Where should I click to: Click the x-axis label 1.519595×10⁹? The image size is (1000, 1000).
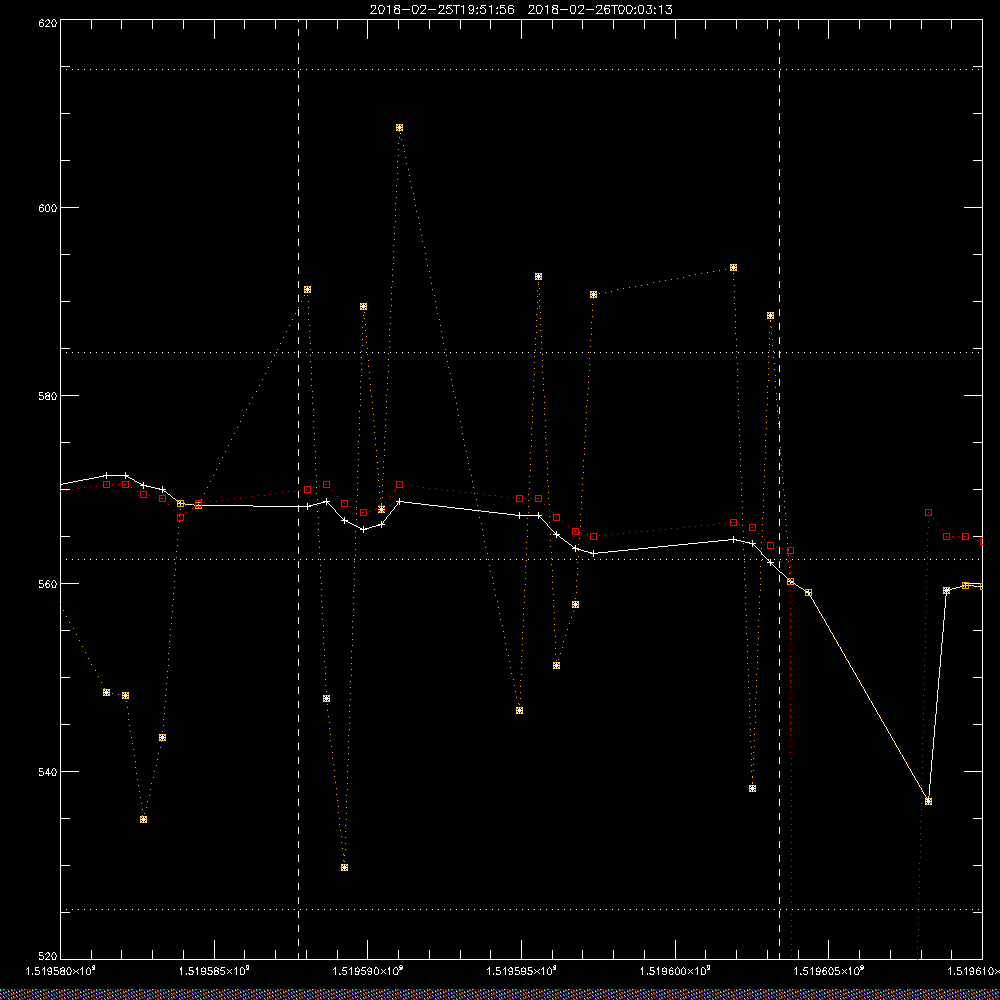[x=522, y=971]
